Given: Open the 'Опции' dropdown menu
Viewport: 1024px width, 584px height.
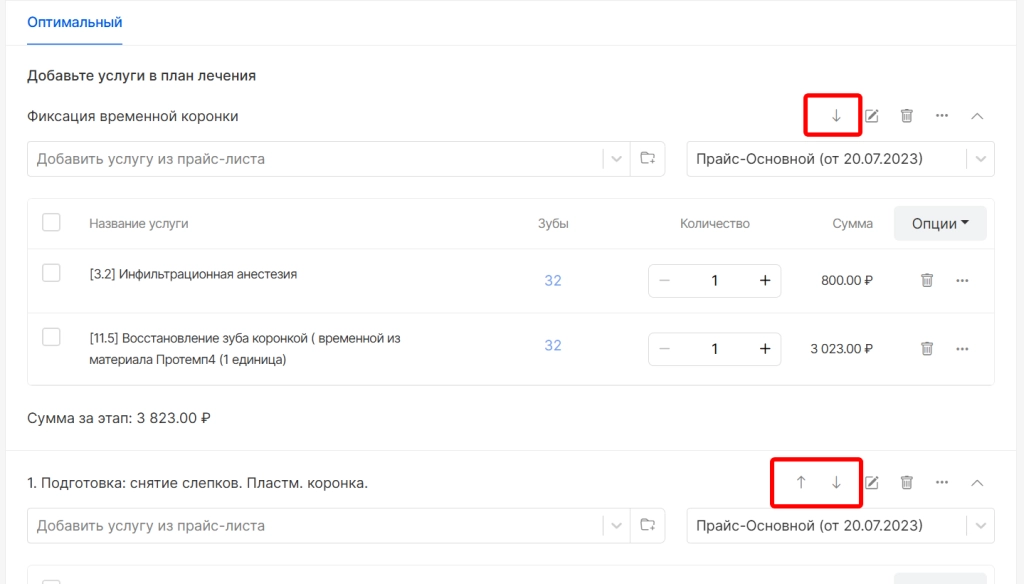Looking at the screenshot, I should click(x=940, y=223).
